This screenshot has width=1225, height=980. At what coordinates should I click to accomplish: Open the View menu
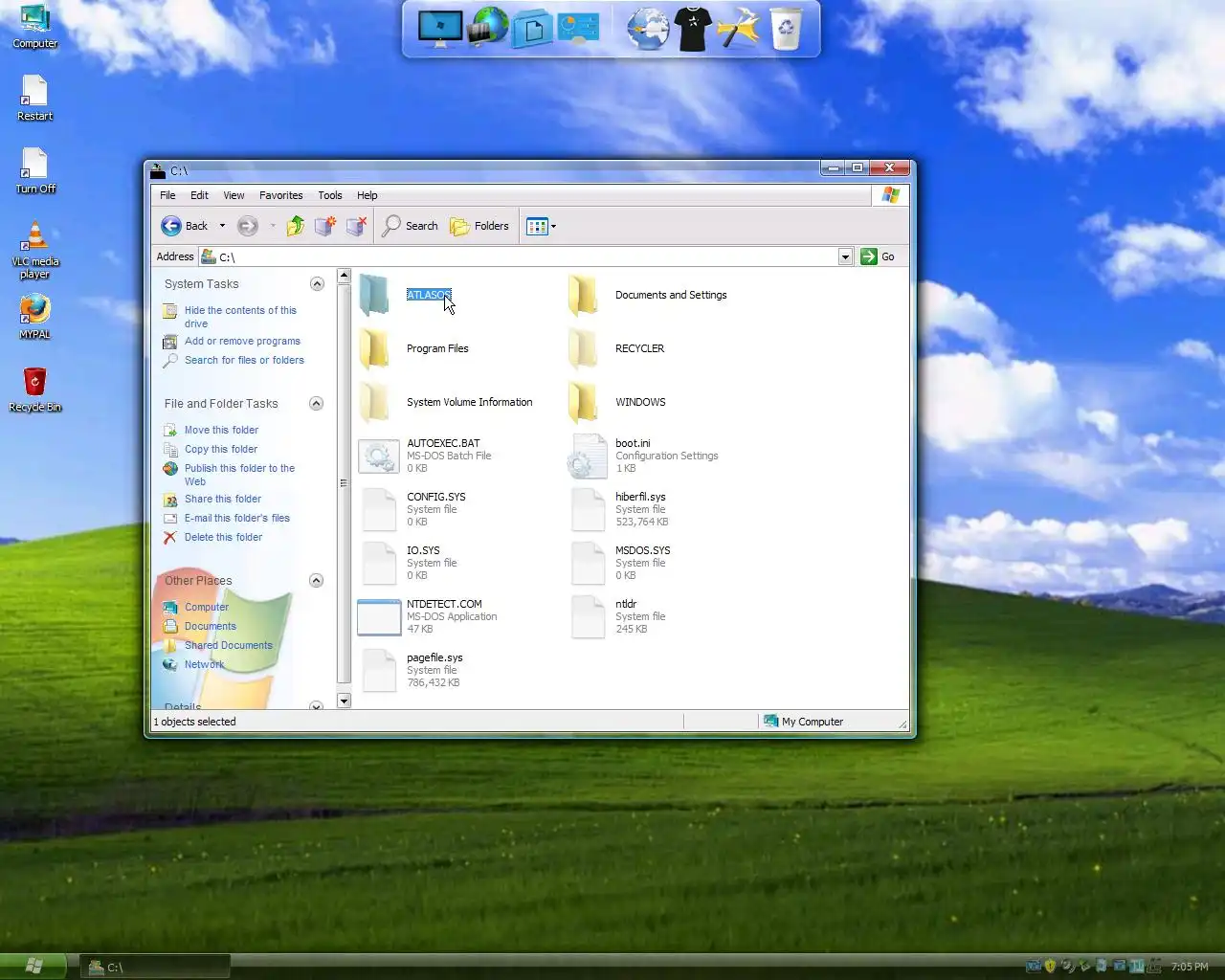(x=234, y=195)
